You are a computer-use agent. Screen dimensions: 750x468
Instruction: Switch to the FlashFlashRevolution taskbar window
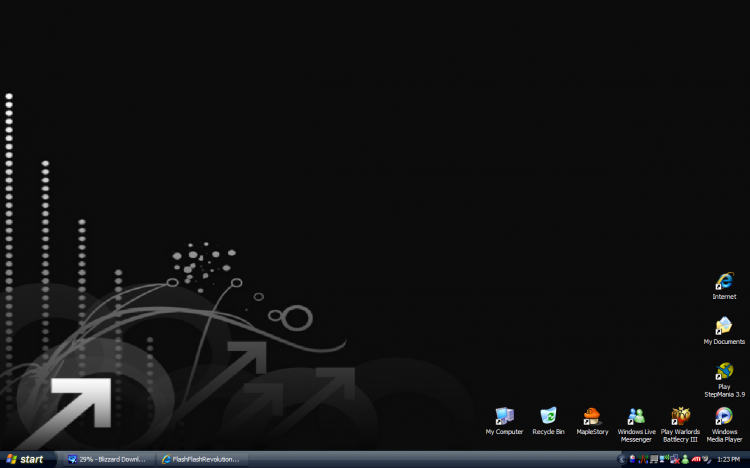(200, 459)
